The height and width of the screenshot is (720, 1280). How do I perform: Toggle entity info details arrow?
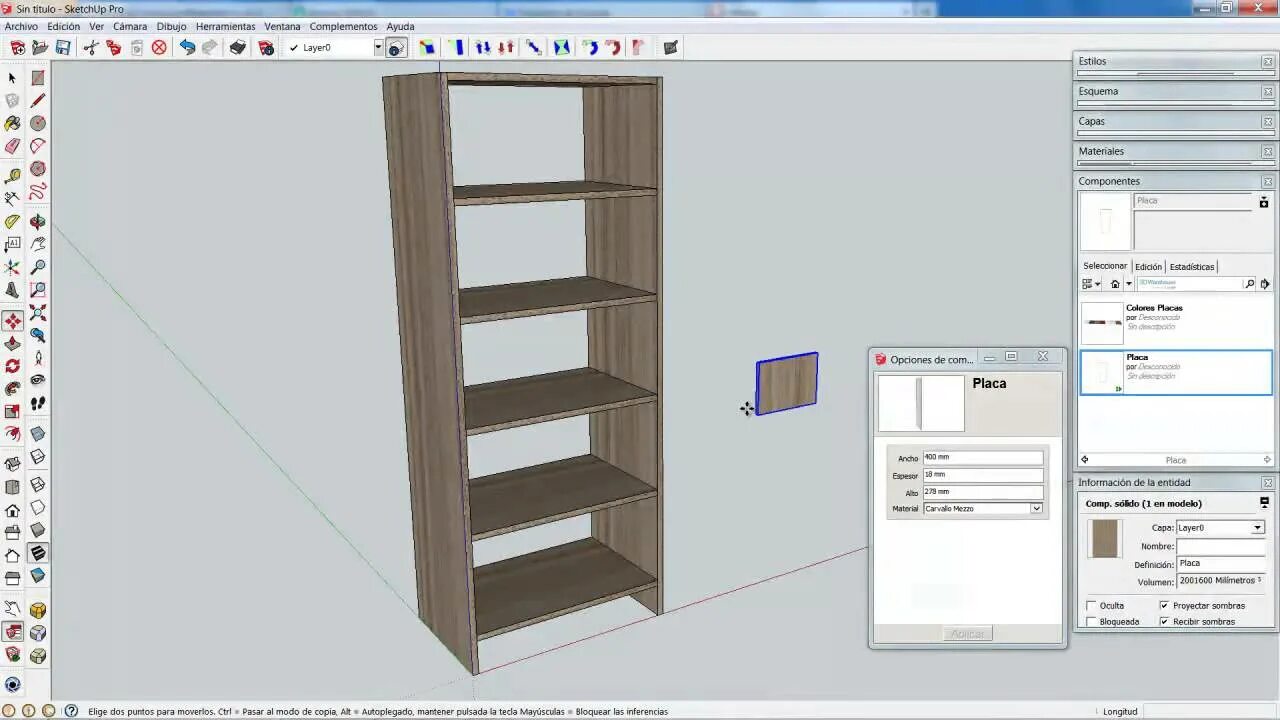pyautogui.click(x=1264, y=503)
